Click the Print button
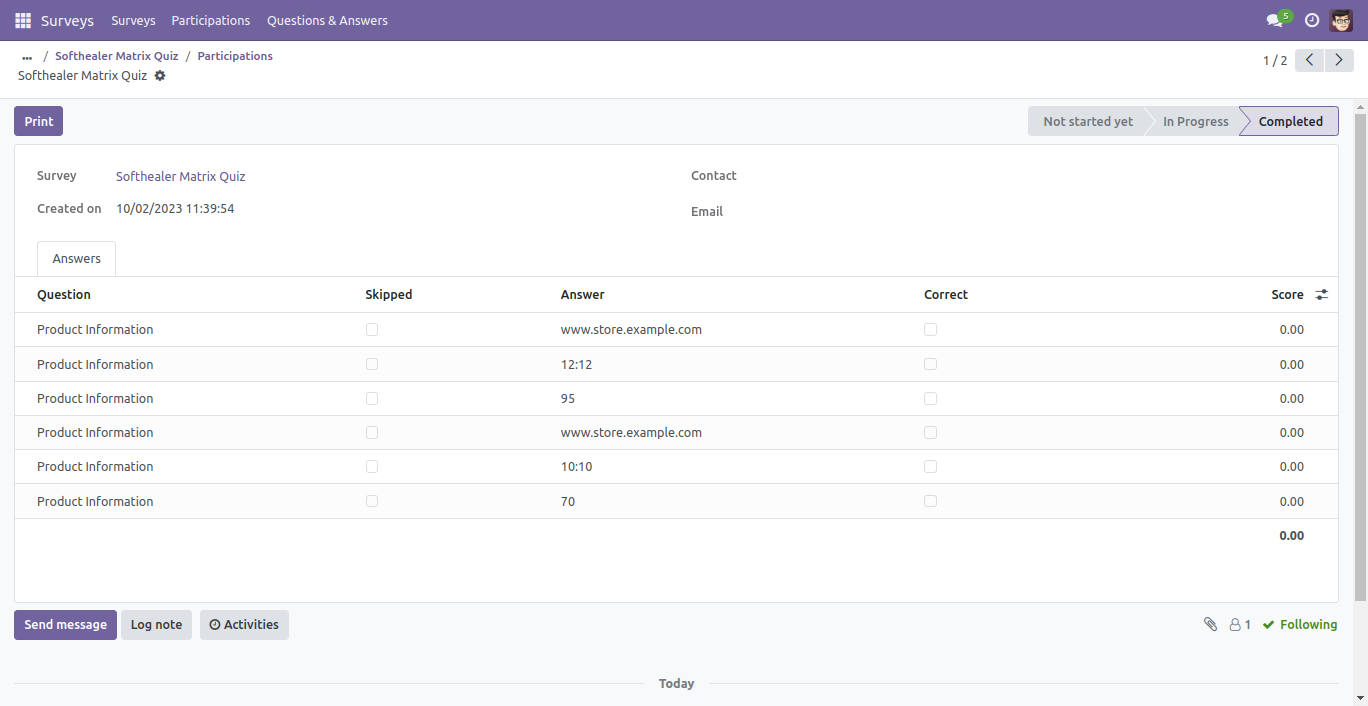The width and height of the screenshot is (1368, 706). [39, 121]
